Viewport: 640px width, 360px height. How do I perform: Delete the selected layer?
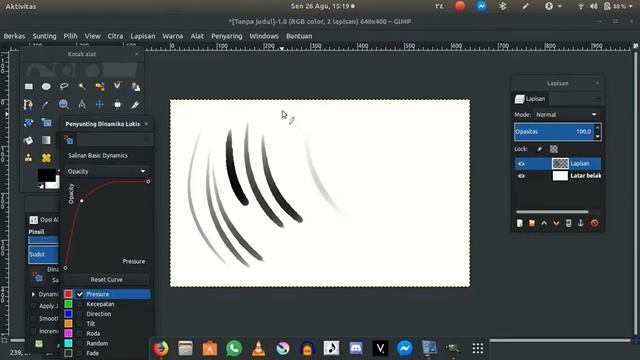click(x=594, y=223)
